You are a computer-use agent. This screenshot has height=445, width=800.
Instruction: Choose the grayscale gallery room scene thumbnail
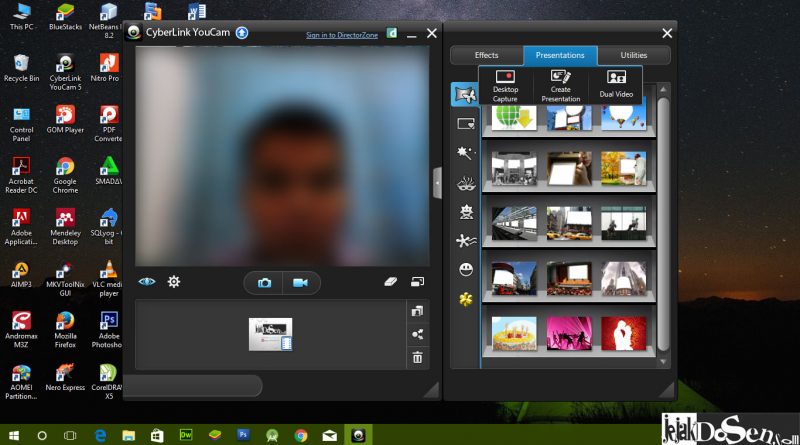click(x=514, y=168)
